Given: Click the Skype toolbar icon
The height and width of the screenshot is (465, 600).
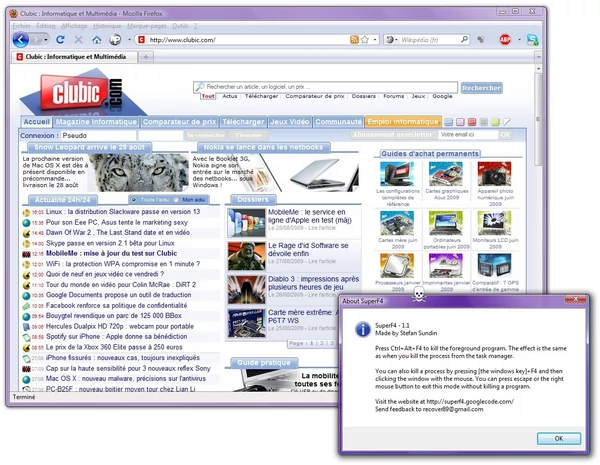Looking at the screenshot, I should point(532,39).
